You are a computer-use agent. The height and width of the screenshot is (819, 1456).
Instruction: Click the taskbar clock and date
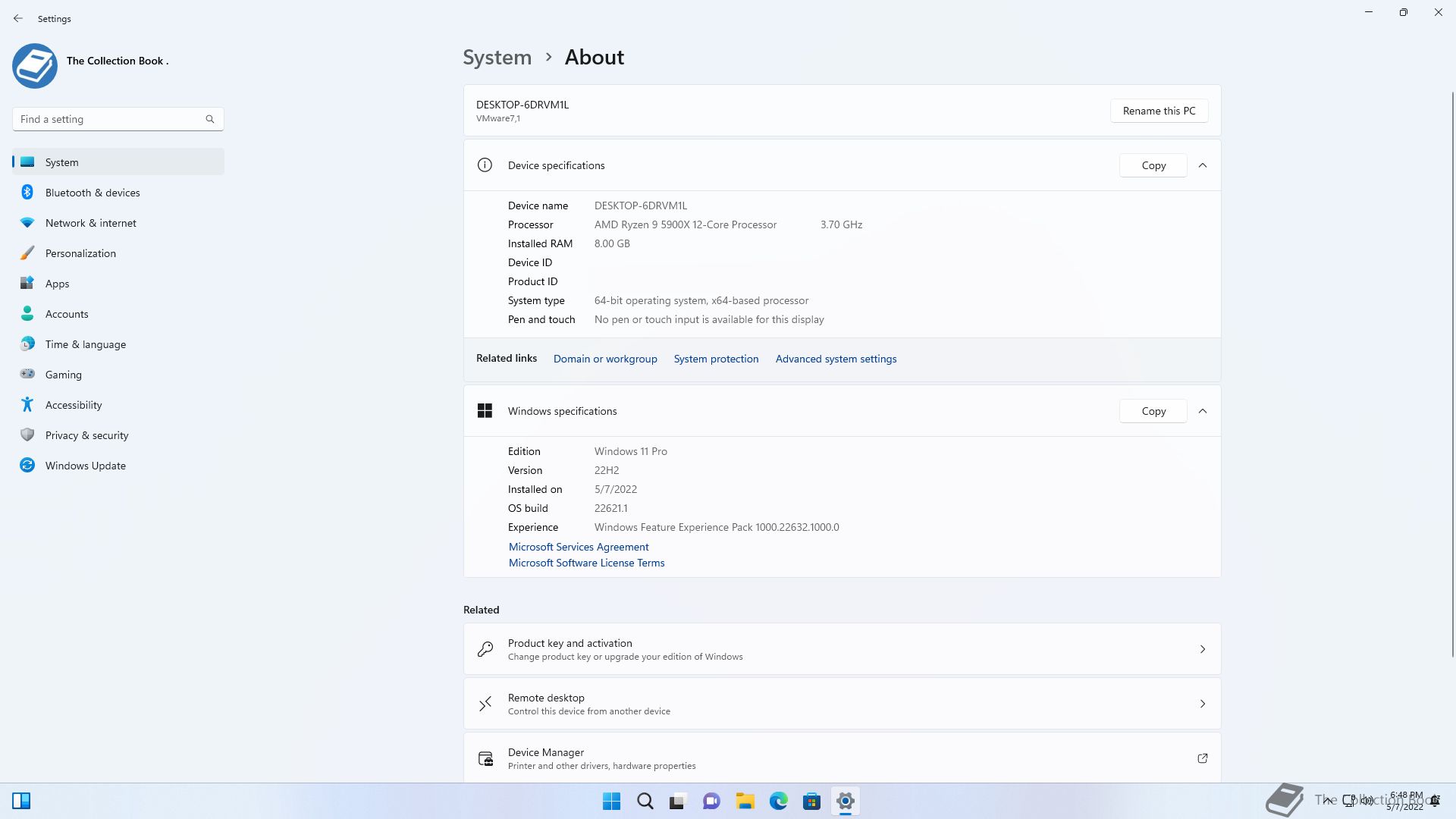(x=1405, y=801)
